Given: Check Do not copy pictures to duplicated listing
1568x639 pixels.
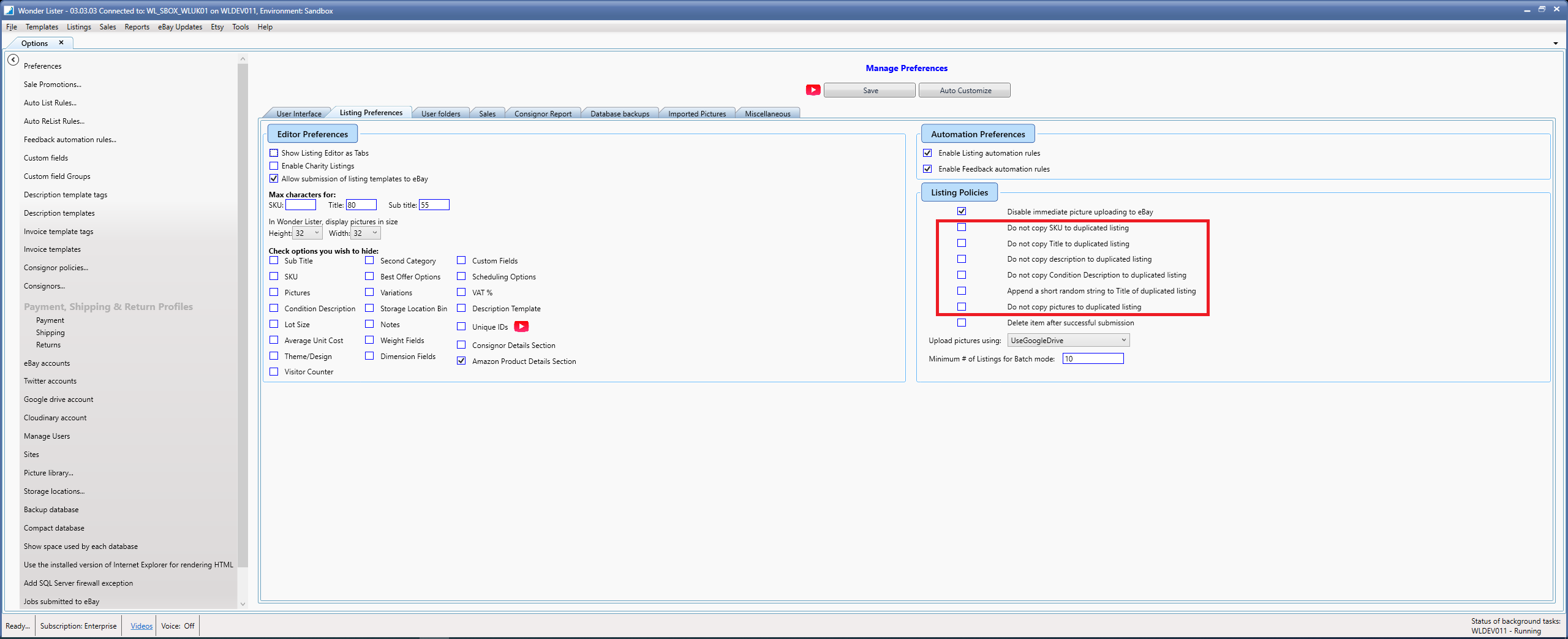Looking at the screenshot, I should (962, 306).
